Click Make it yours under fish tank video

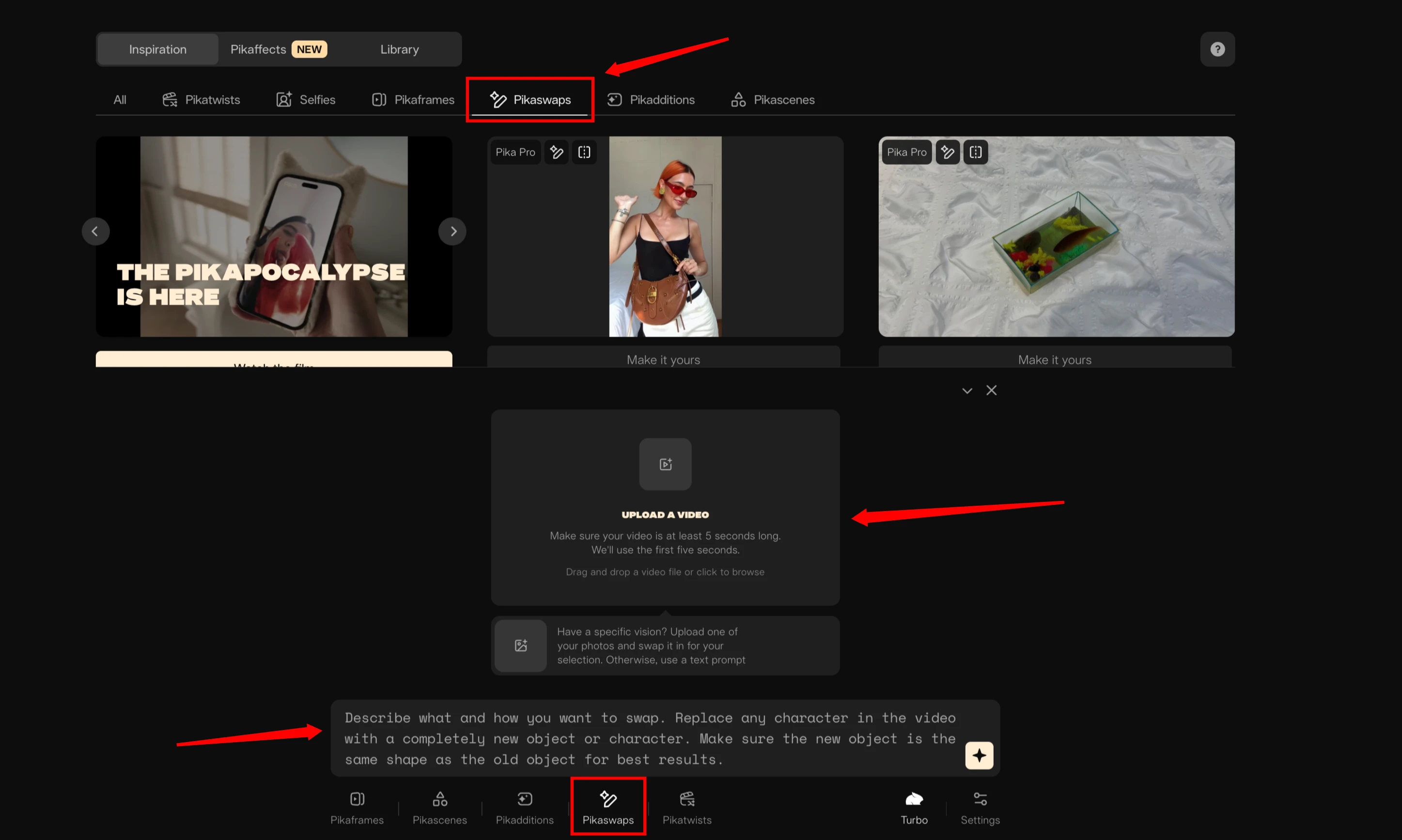pyautogui.click(x=1055, y=357)
